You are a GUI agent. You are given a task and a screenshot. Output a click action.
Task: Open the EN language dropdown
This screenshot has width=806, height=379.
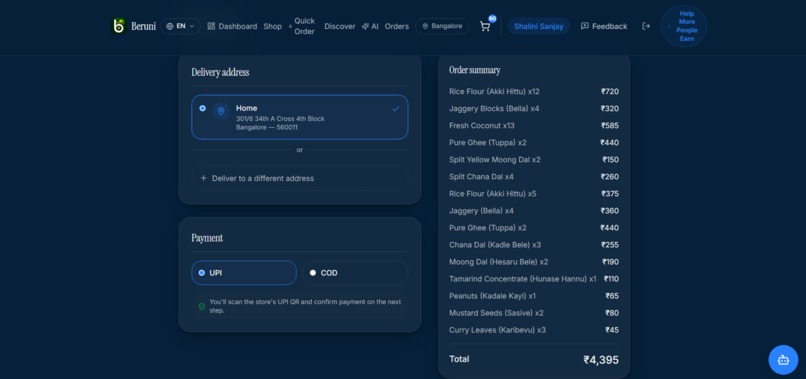point(180,26)
